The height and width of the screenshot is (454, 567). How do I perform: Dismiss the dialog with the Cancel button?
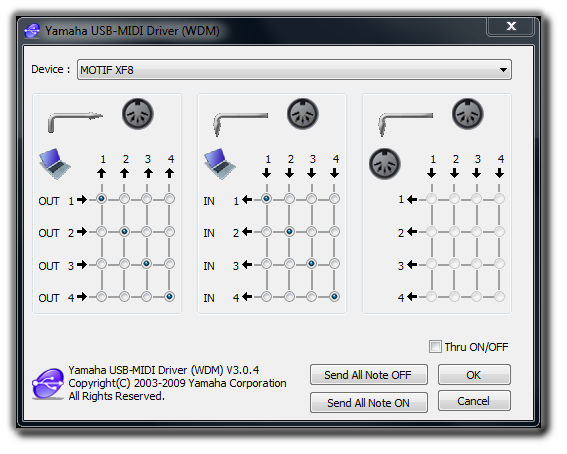point(474,401)
